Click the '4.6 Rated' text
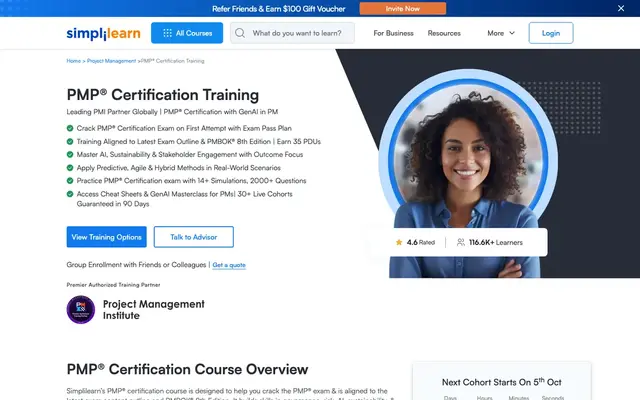 coord(421,242)
